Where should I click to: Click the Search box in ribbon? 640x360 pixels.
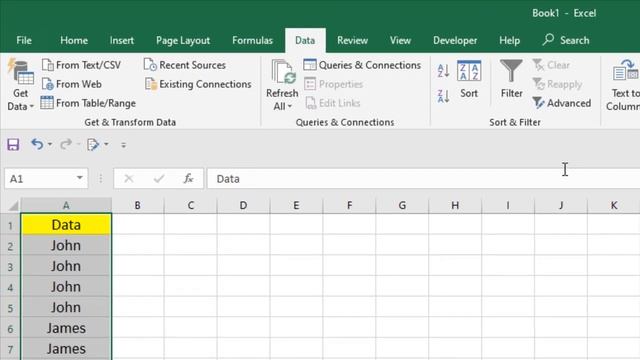(566, 40)
